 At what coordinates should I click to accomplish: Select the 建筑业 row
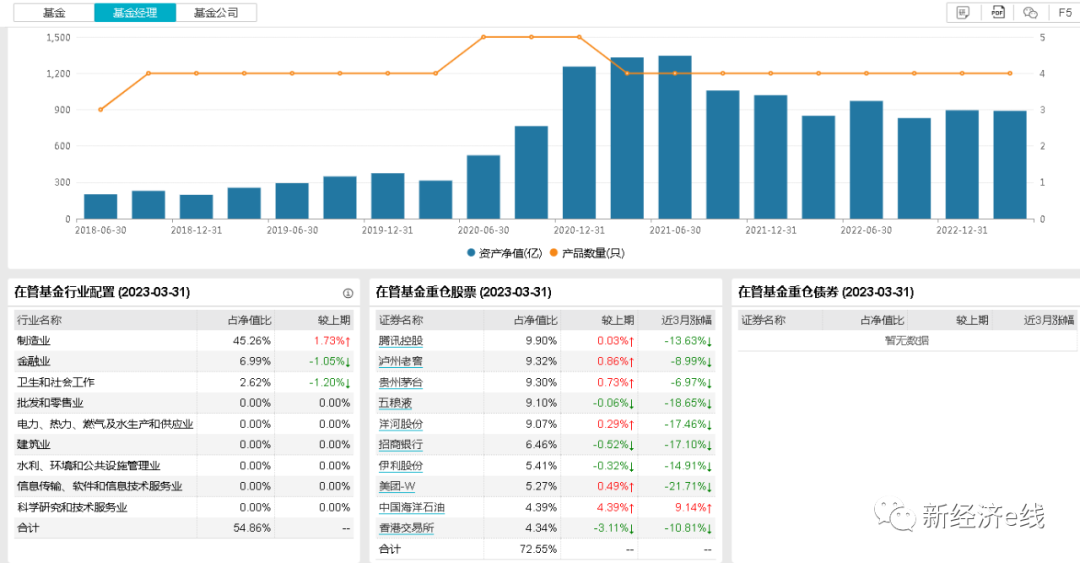coord(184,444)
